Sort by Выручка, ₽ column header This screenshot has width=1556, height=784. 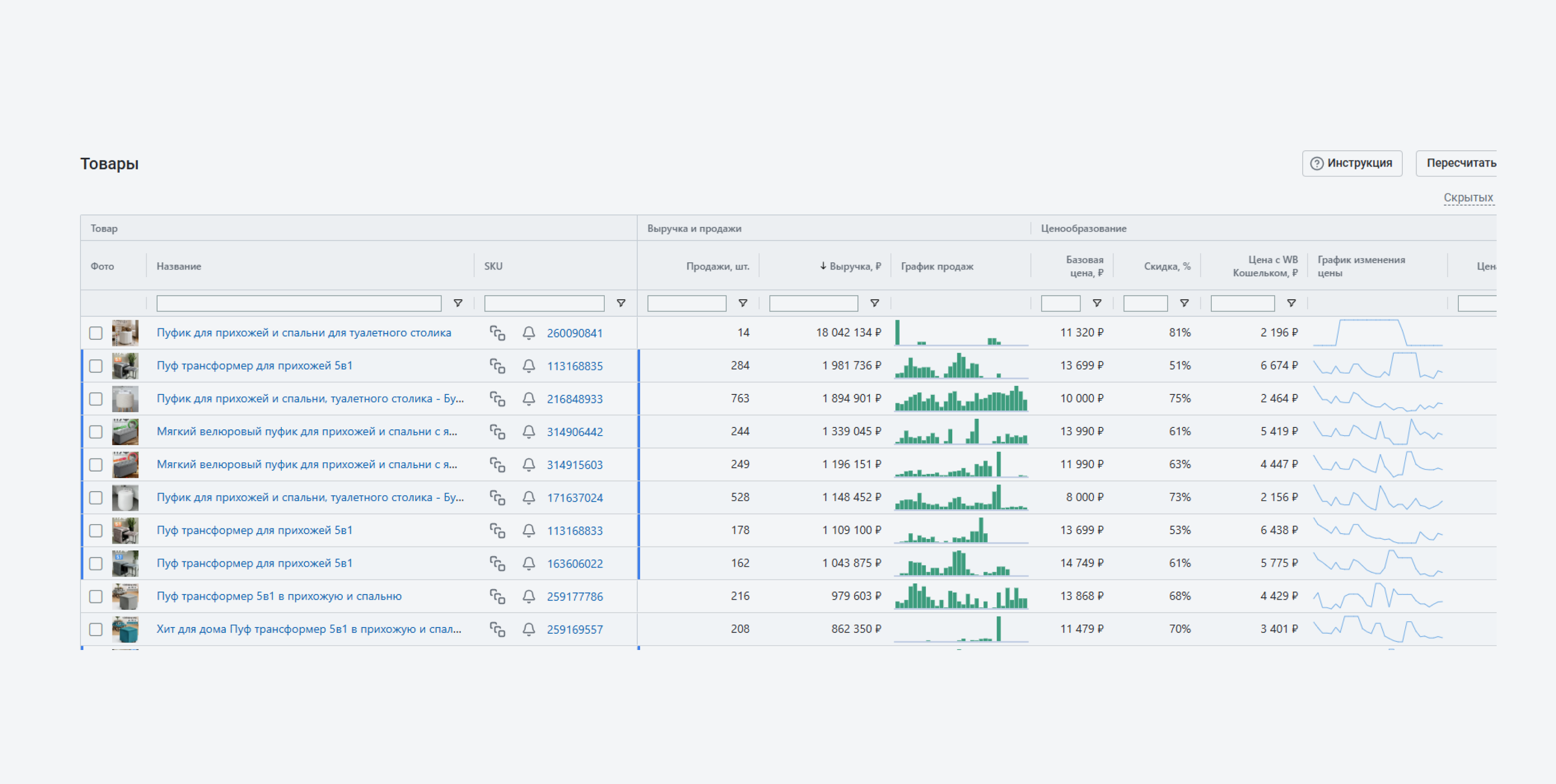[854, 267]
